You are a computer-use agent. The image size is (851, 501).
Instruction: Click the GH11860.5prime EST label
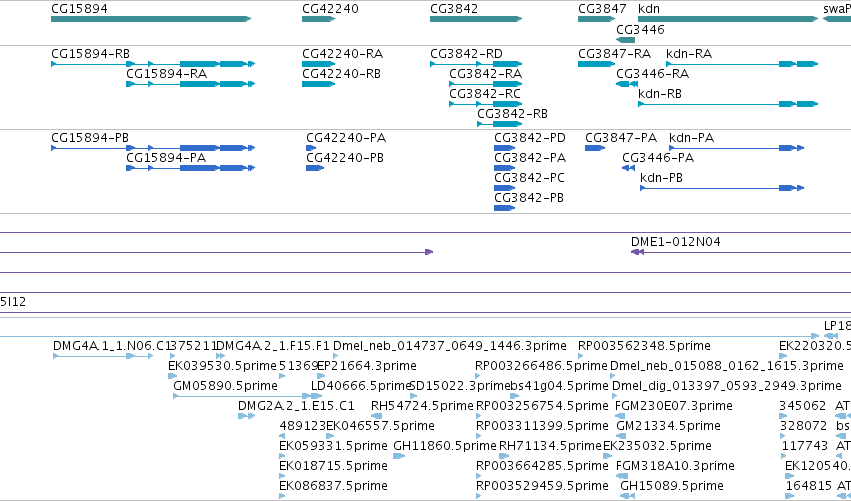(445, 446)
